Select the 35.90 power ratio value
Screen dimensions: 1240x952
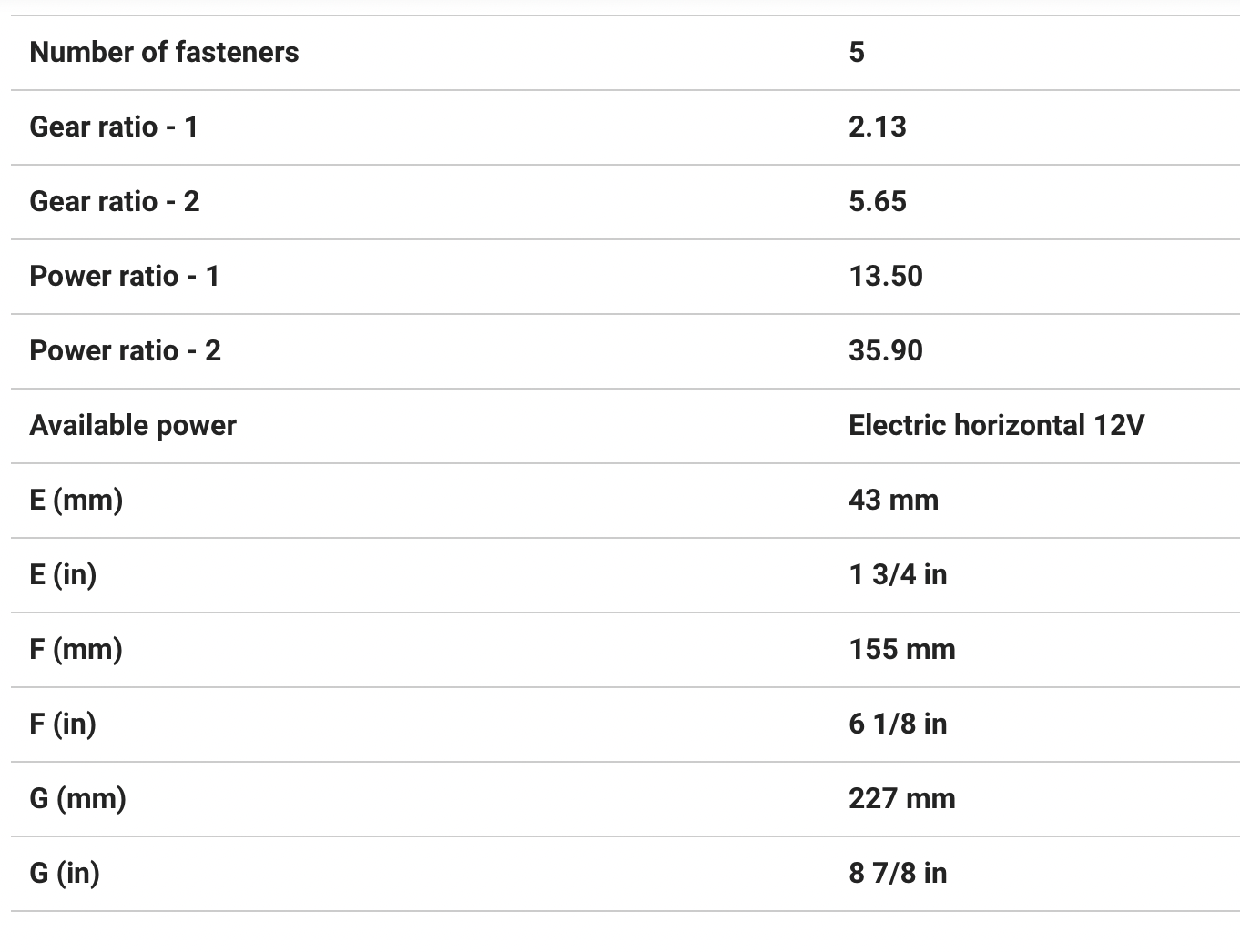(x=885, y=351)
